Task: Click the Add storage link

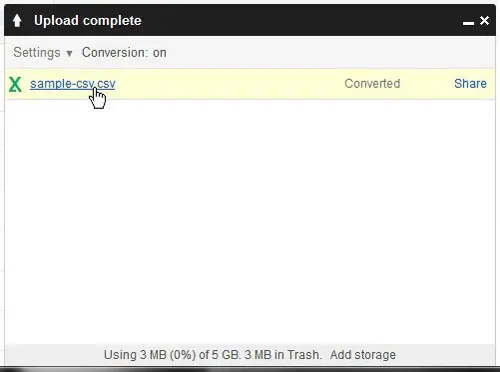Action: (363, 355)
